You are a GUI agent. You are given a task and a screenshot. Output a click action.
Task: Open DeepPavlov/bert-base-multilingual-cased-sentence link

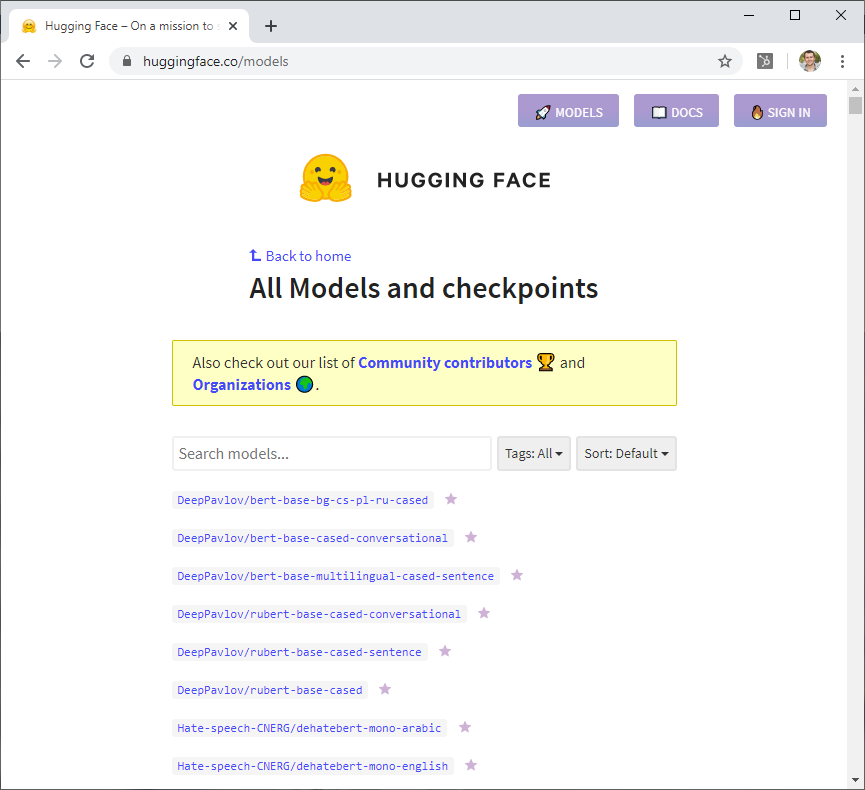(x=335, y=576)
